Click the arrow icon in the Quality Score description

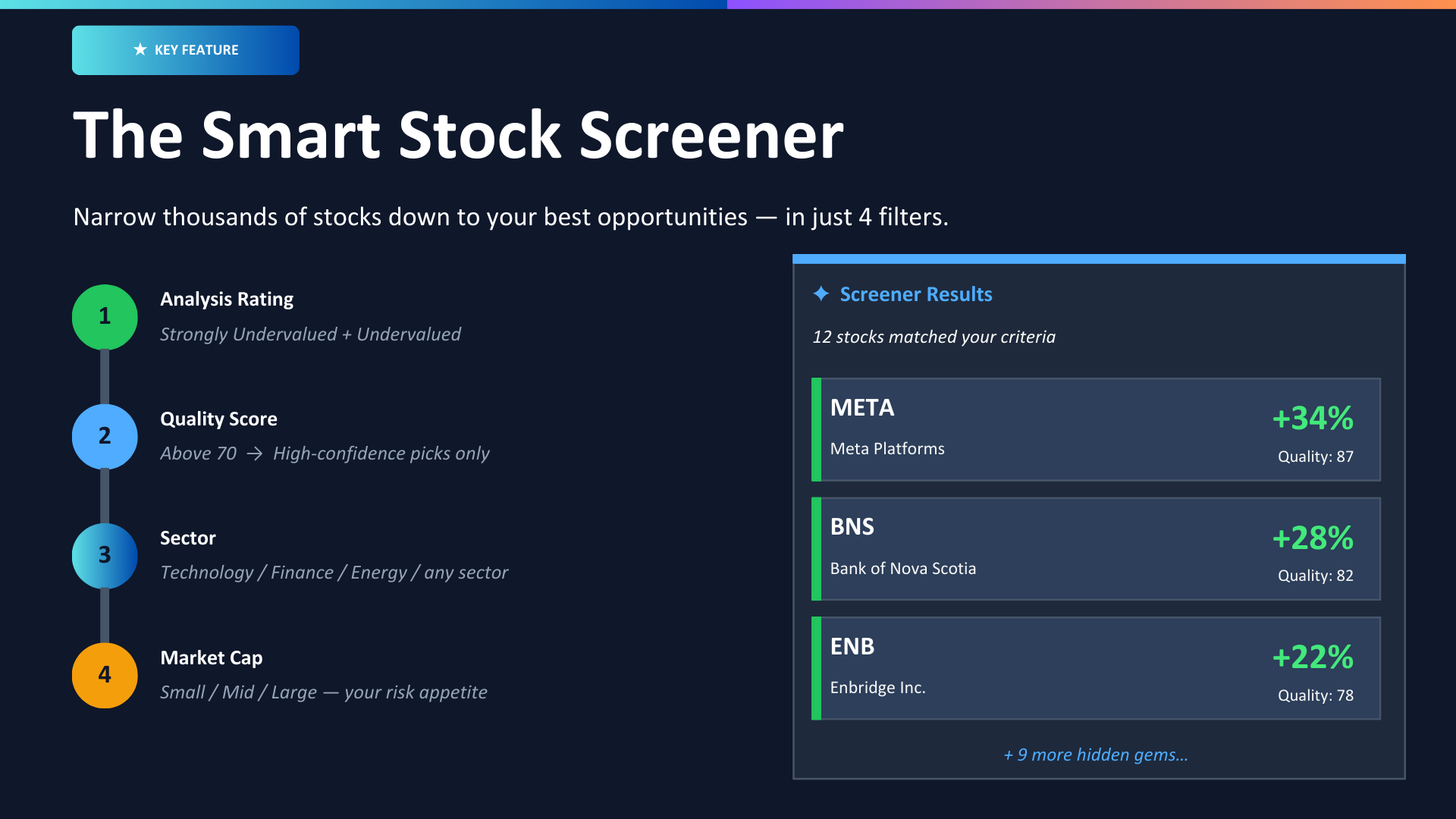253,453
